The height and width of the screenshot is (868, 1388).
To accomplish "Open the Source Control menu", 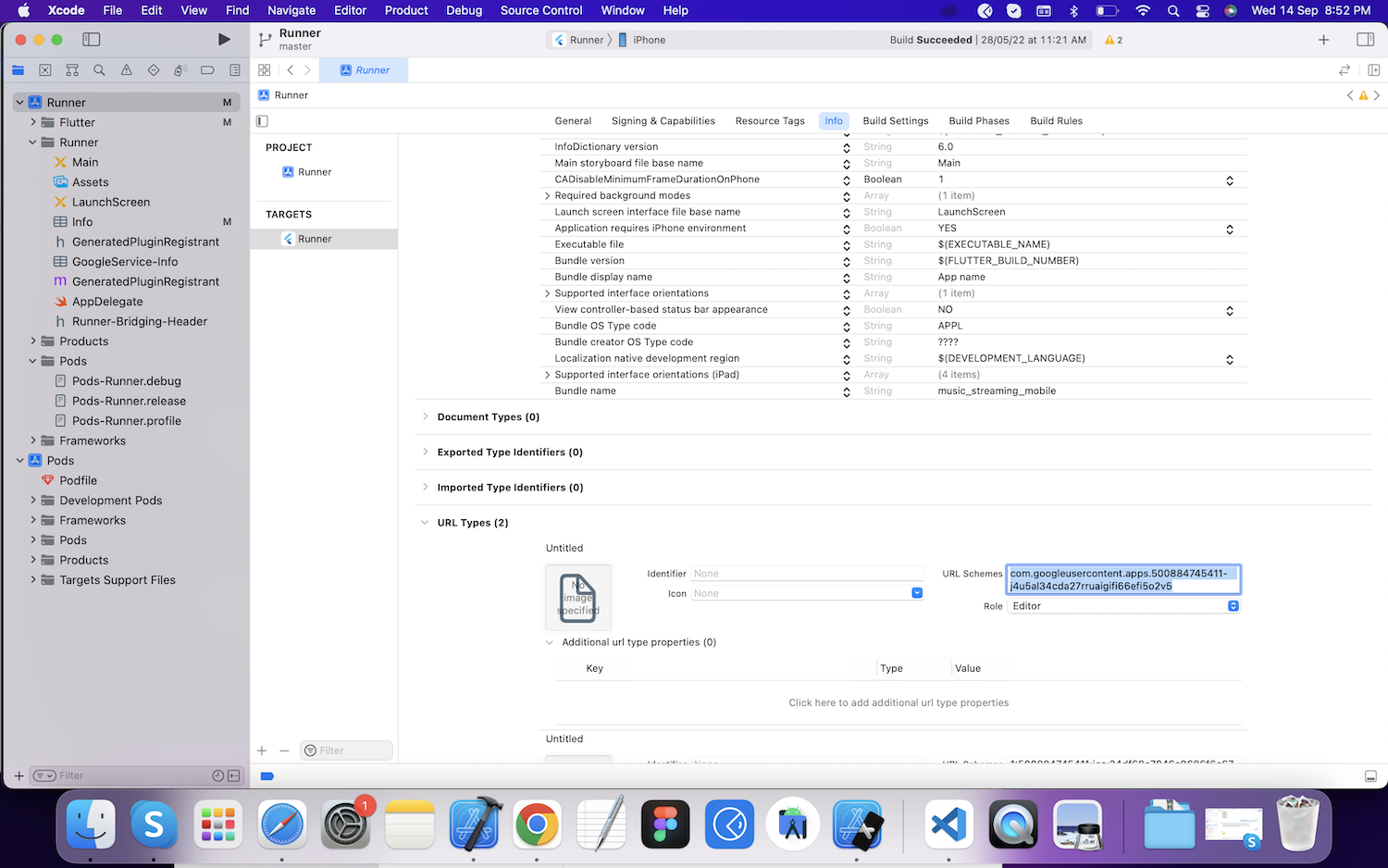I will pyautogui.click(x=541, y=10).
